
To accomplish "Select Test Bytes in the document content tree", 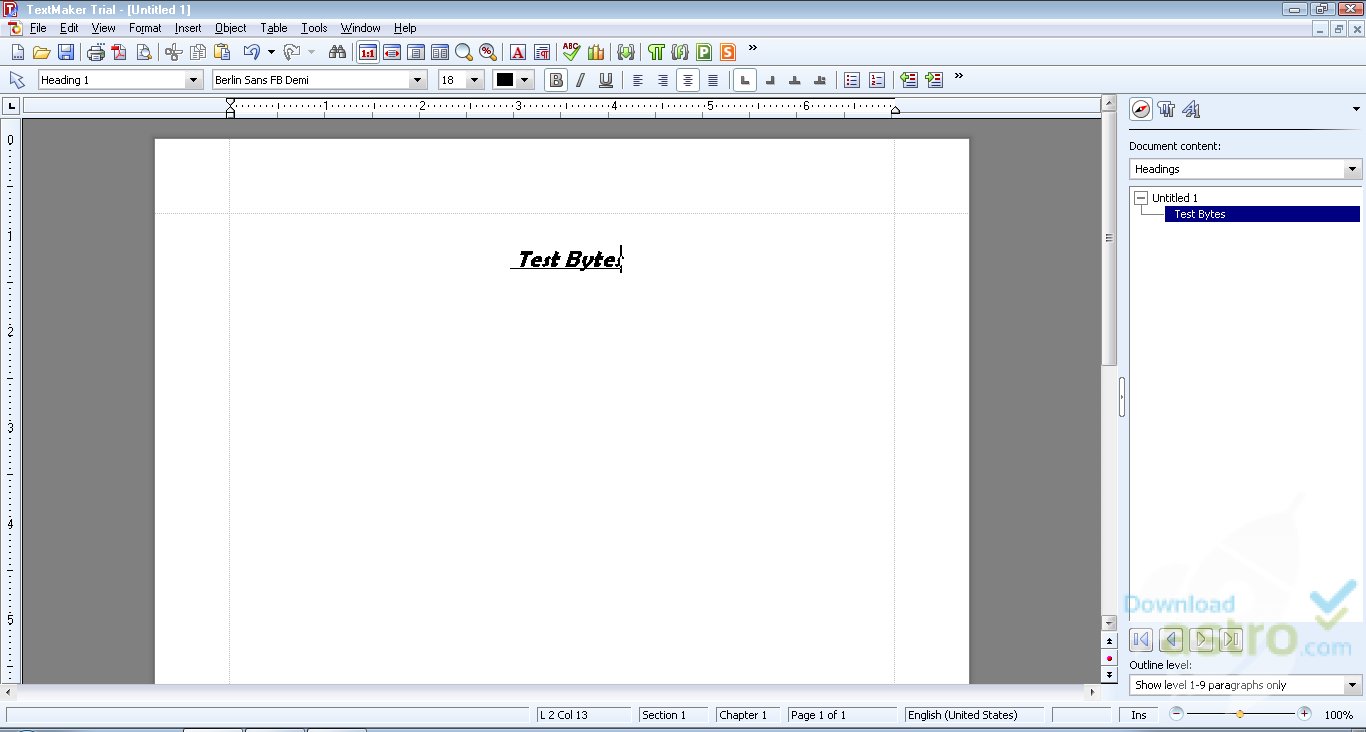I will click(1199, 214).
